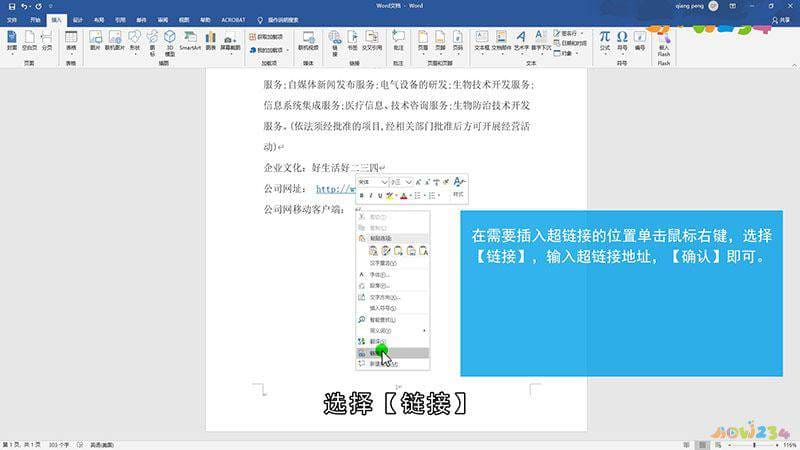
Task: Click the Quick Parts (文档部件) icon
Action: (x=501, y=41)
